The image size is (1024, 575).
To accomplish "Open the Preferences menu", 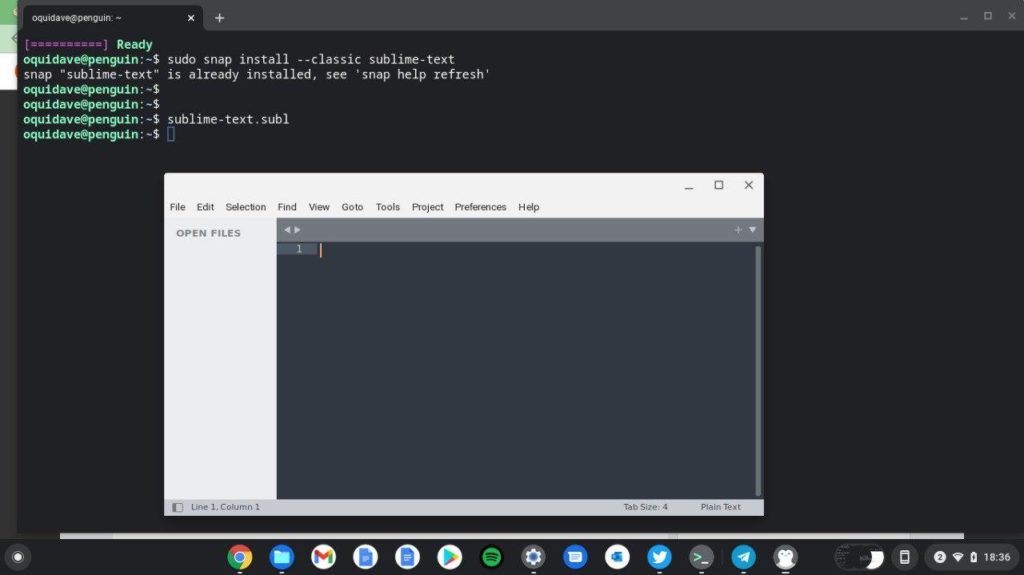I will (x=480, y=206).
